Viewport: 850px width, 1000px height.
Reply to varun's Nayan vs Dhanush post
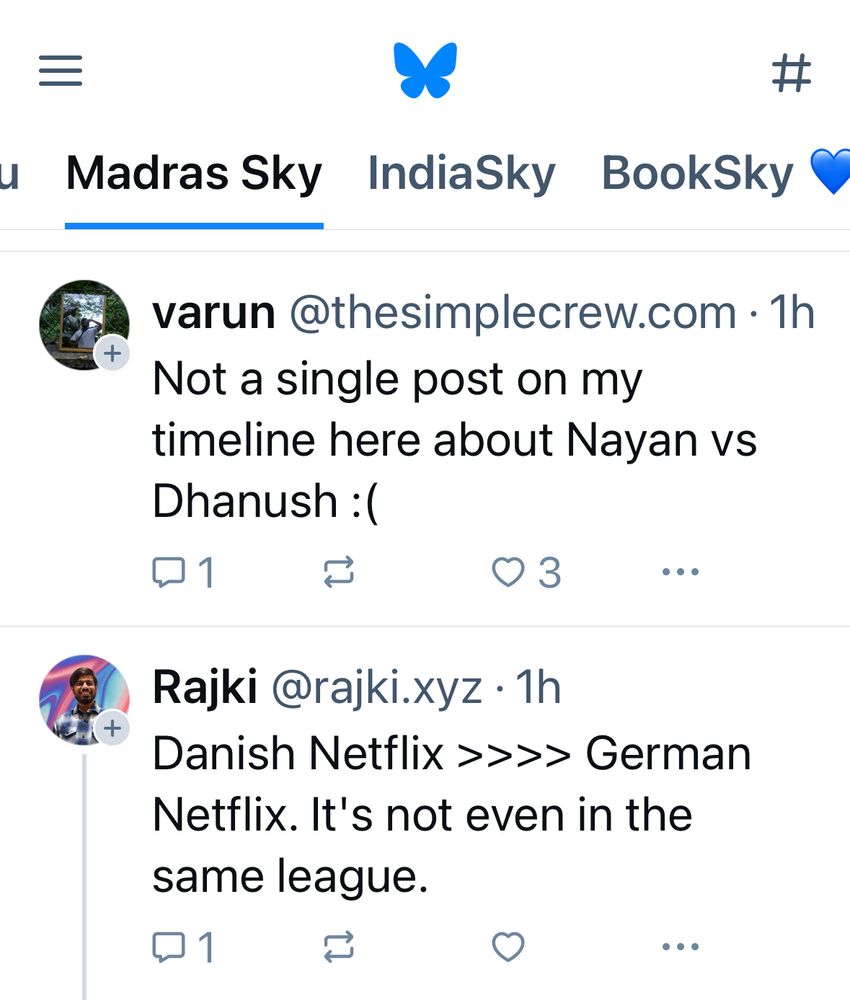pyautogui.click(x=183, y=572)
